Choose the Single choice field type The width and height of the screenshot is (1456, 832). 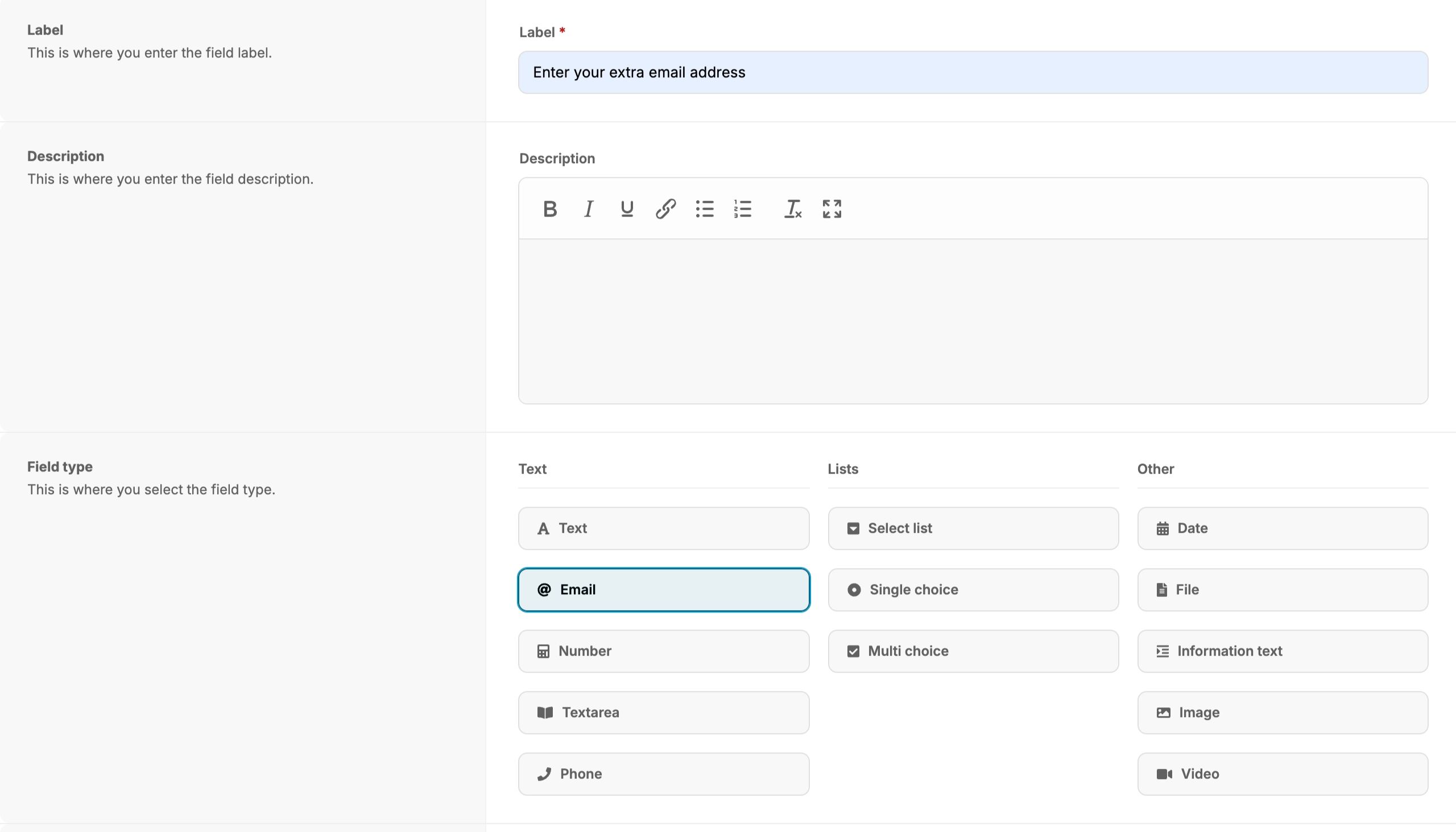[973, 590]
